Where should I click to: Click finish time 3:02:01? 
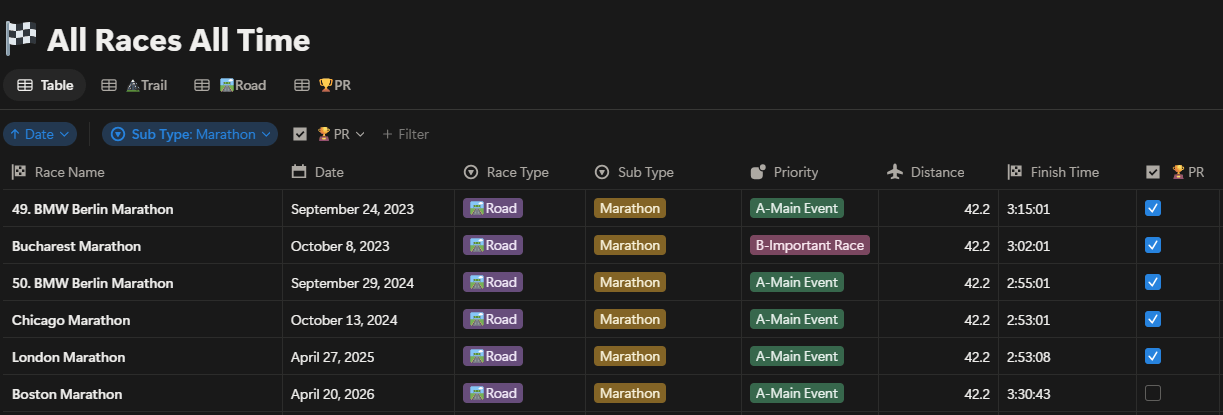point(1029,246)
